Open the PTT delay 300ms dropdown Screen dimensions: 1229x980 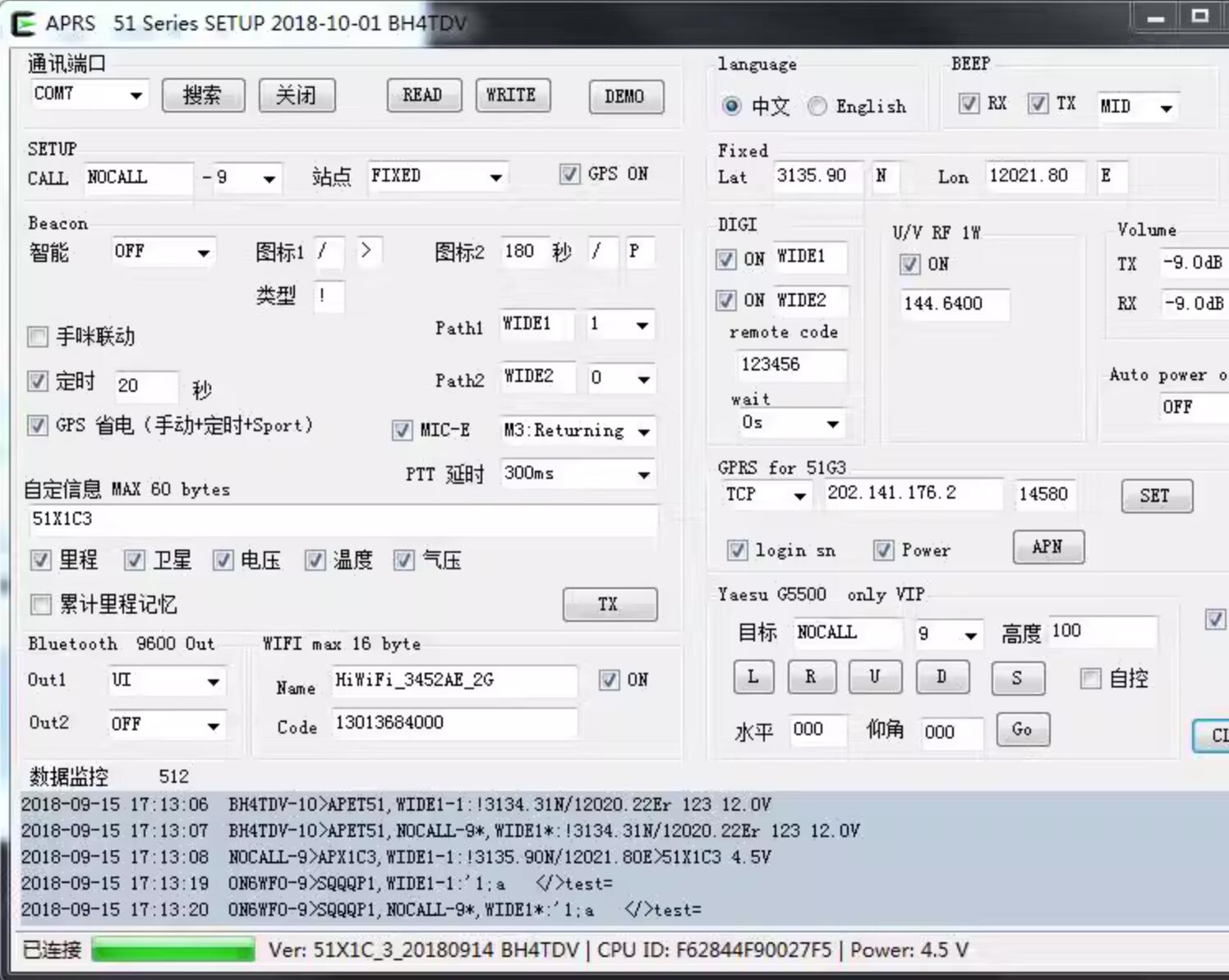coord(578,474)
